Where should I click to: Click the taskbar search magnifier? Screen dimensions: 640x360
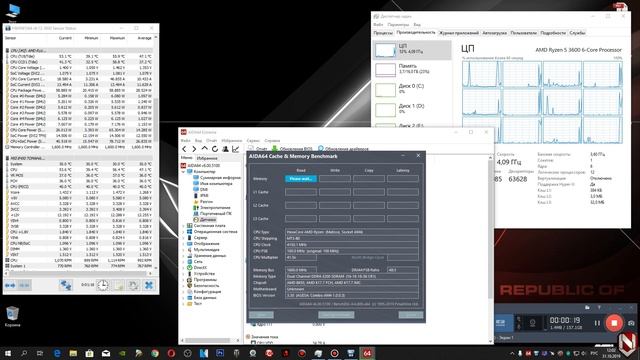click(24, 353)
